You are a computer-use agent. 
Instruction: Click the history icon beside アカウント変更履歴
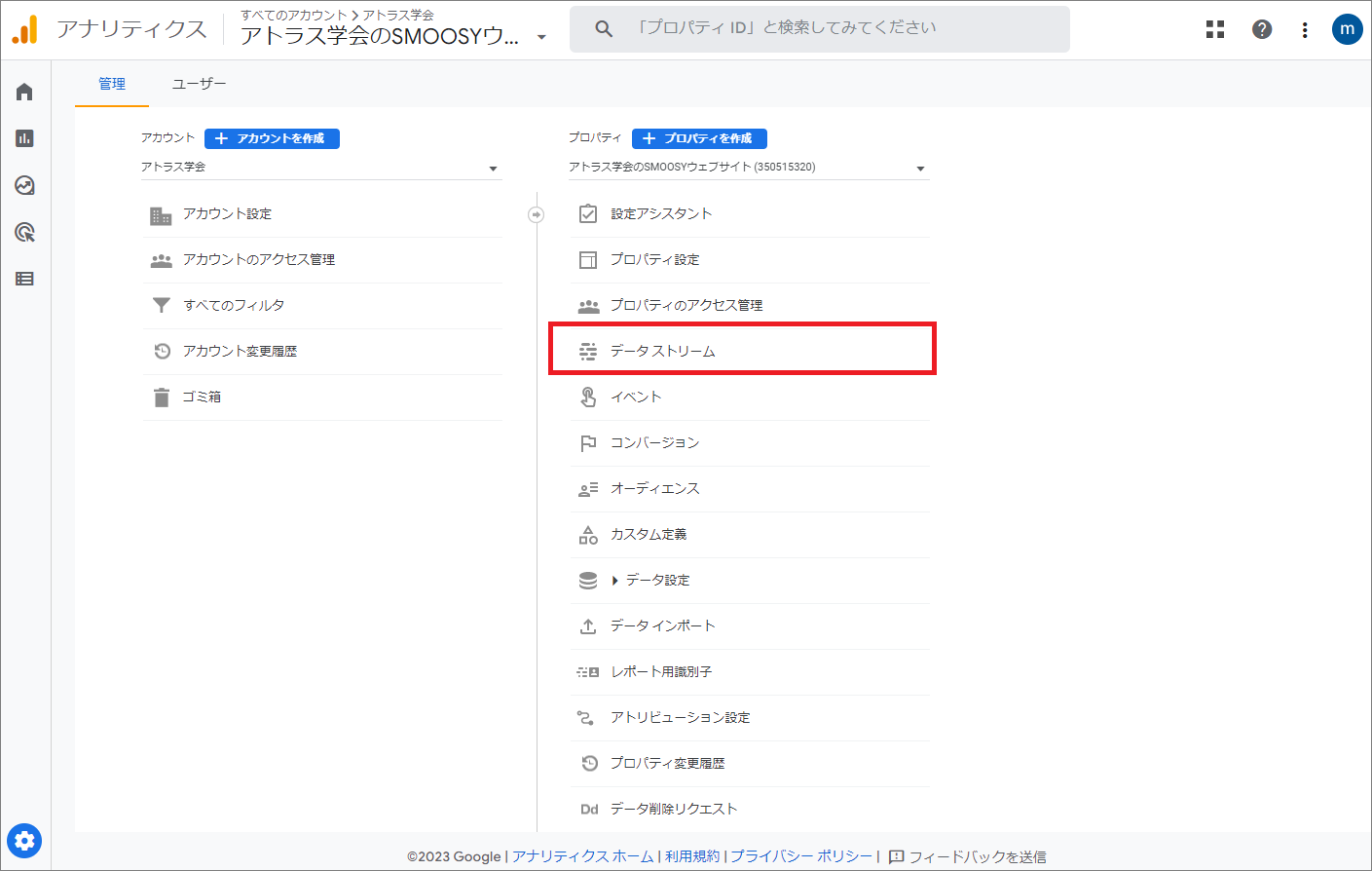pyautogui.click(x=162, y=352)
